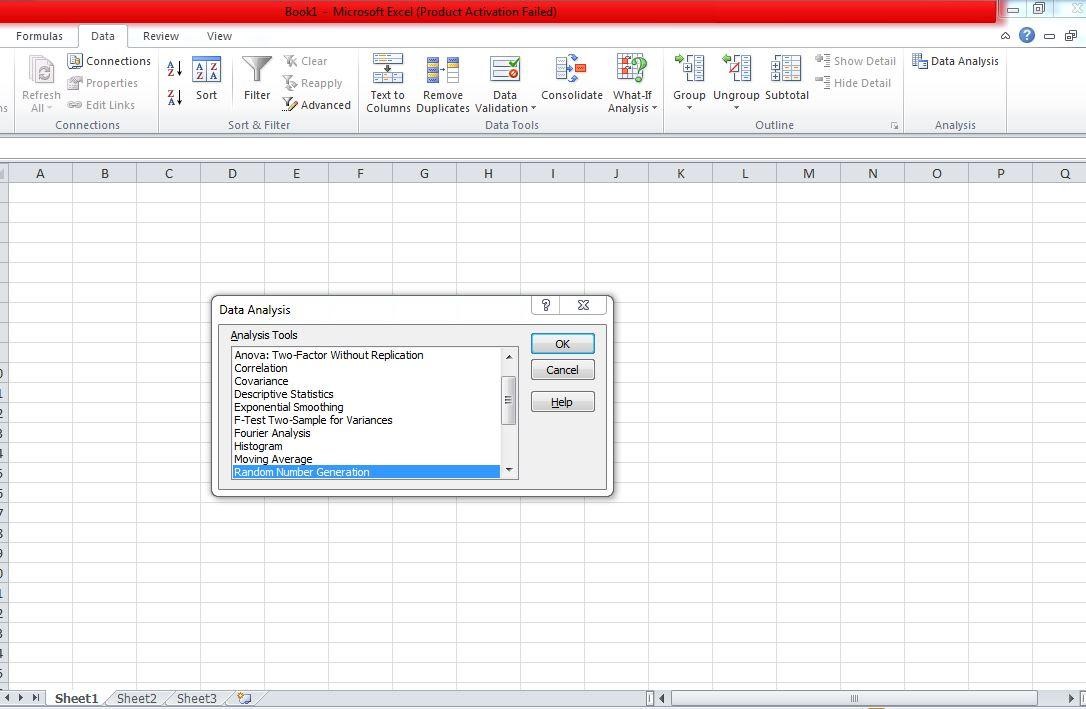This screenshot has width=1086, height=709.
Task: Jump to last sheet with tab arrow
Action: pos(35,698)
